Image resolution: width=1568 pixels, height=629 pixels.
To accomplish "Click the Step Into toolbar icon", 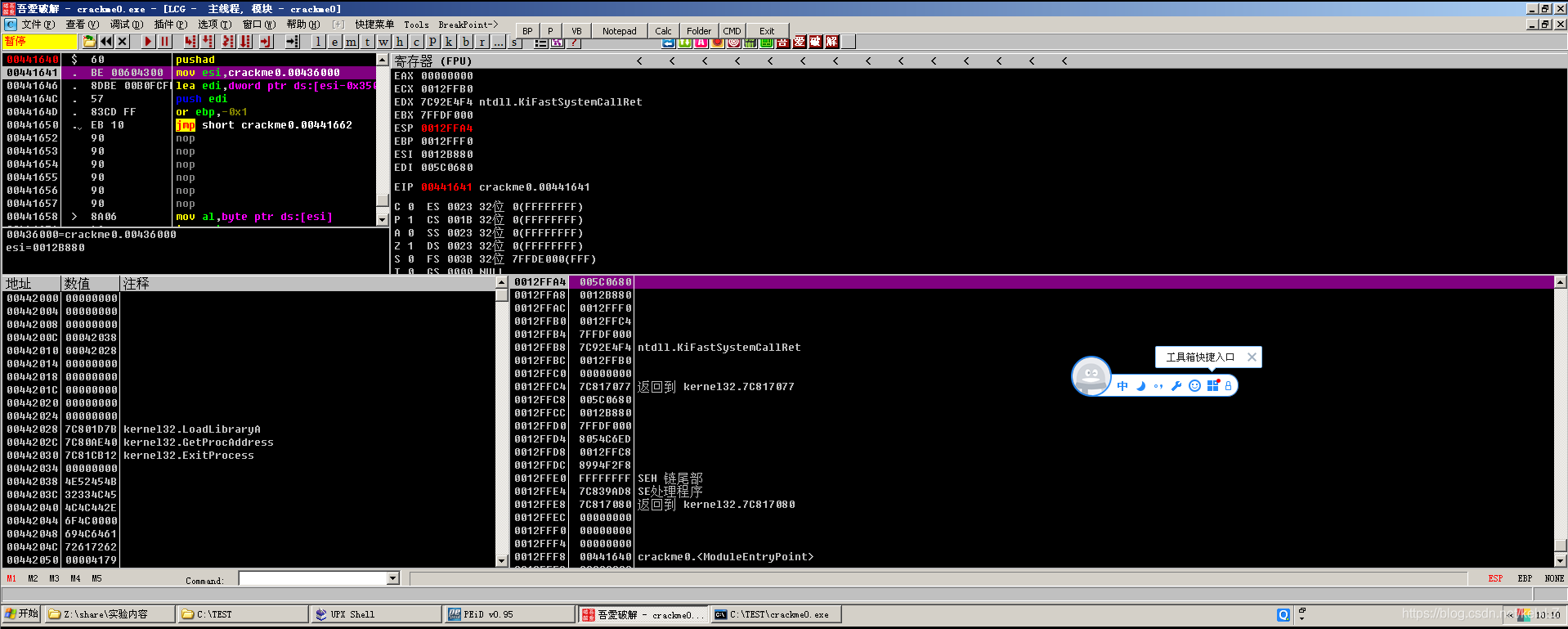I will 190,42.
